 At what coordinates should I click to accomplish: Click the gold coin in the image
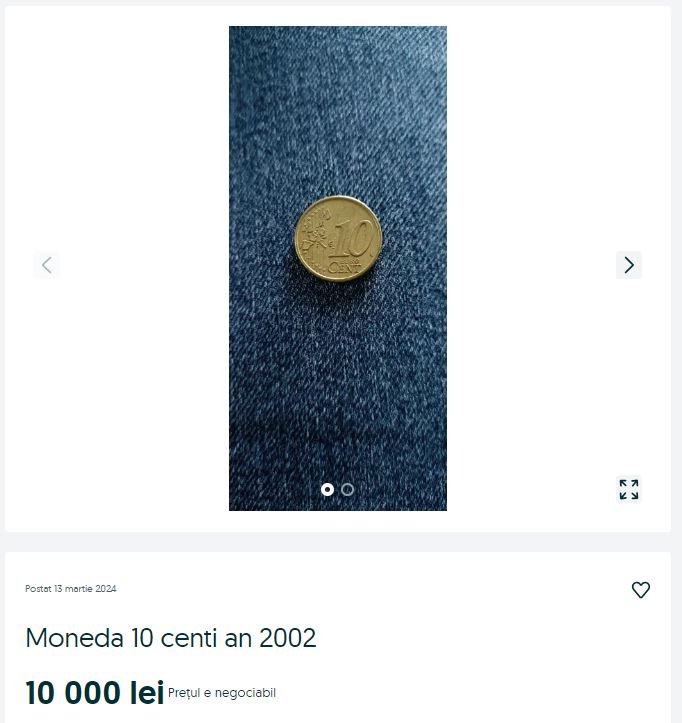tap(338, 239)
